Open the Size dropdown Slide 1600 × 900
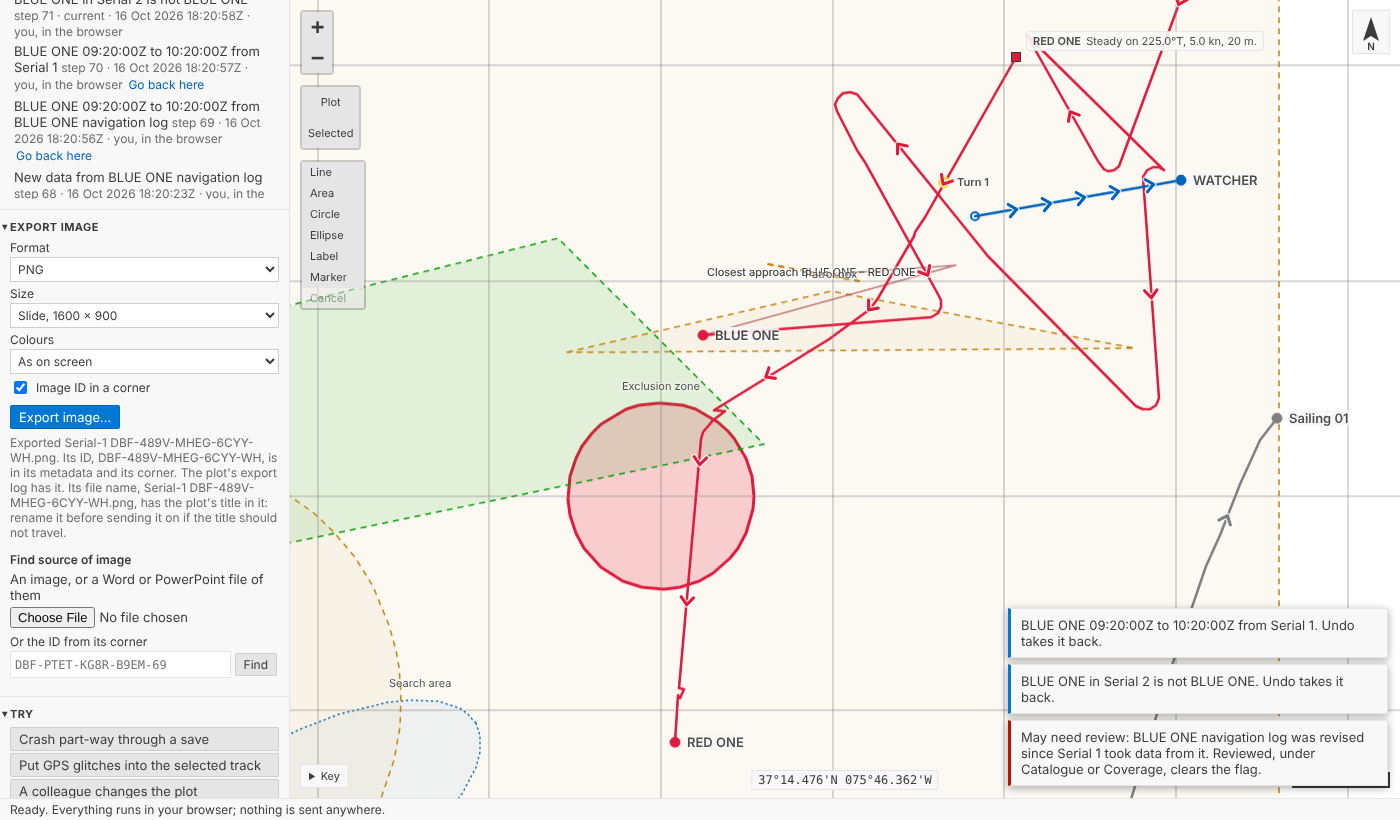This screenshot has width=1400, height=820. tap(144, 316)
